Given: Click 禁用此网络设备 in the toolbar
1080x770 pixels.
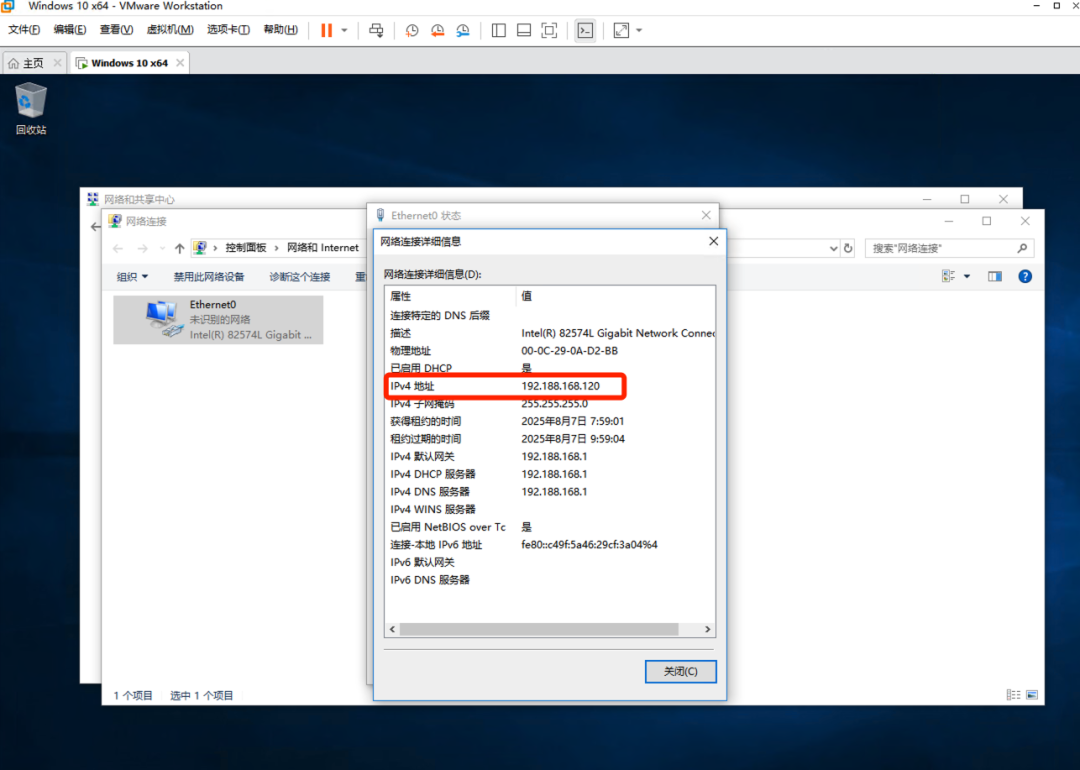Looking at the screenshot, I should click(x=209, y=277).
